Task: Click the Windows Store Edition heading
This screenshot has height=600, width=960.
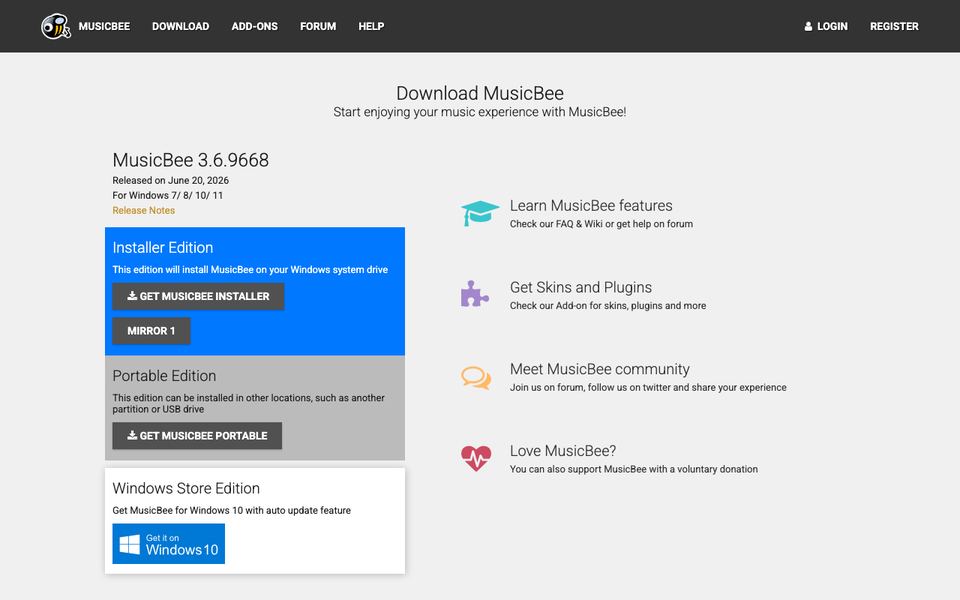Action: pyautogui.click(x=186, y=488)
